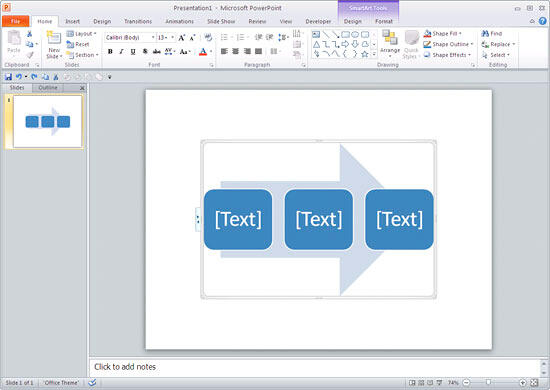Click the zoom in plus button
Screen dimensions: 550x390
522,383
